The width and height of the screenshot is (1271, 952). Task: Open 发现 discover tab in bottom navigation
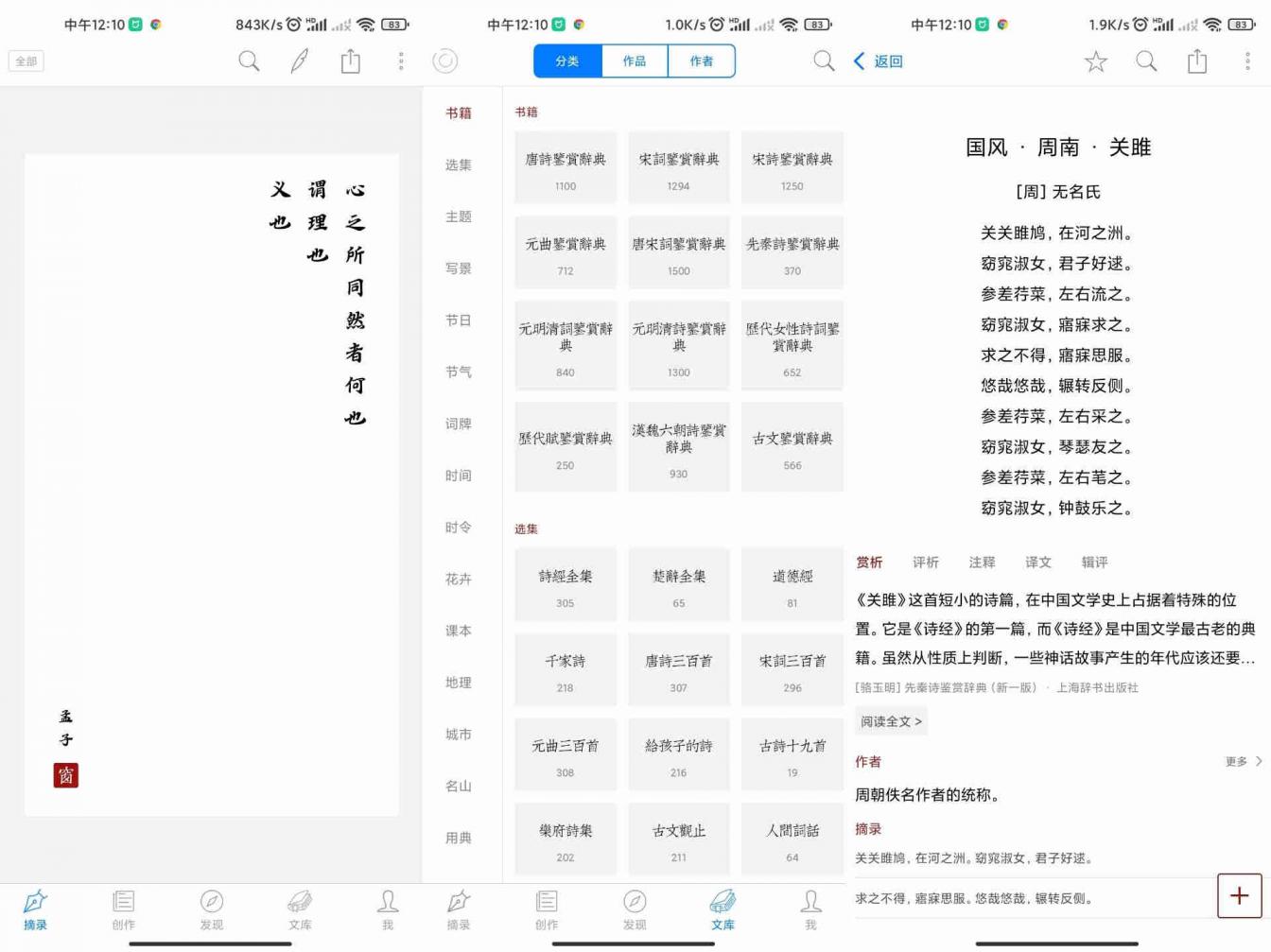click(x=212, y=909)
